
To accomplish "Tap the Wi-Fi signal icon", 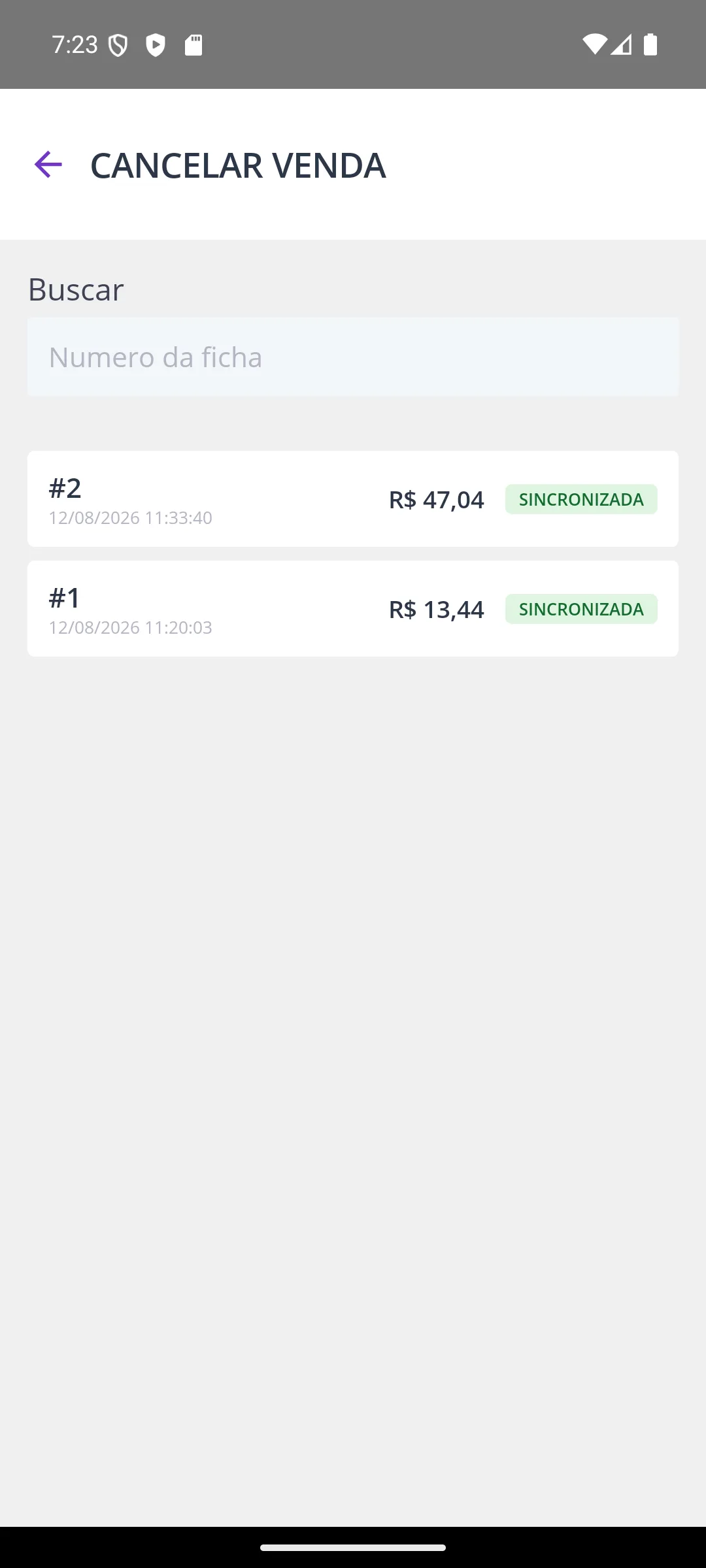I will 594,44.
